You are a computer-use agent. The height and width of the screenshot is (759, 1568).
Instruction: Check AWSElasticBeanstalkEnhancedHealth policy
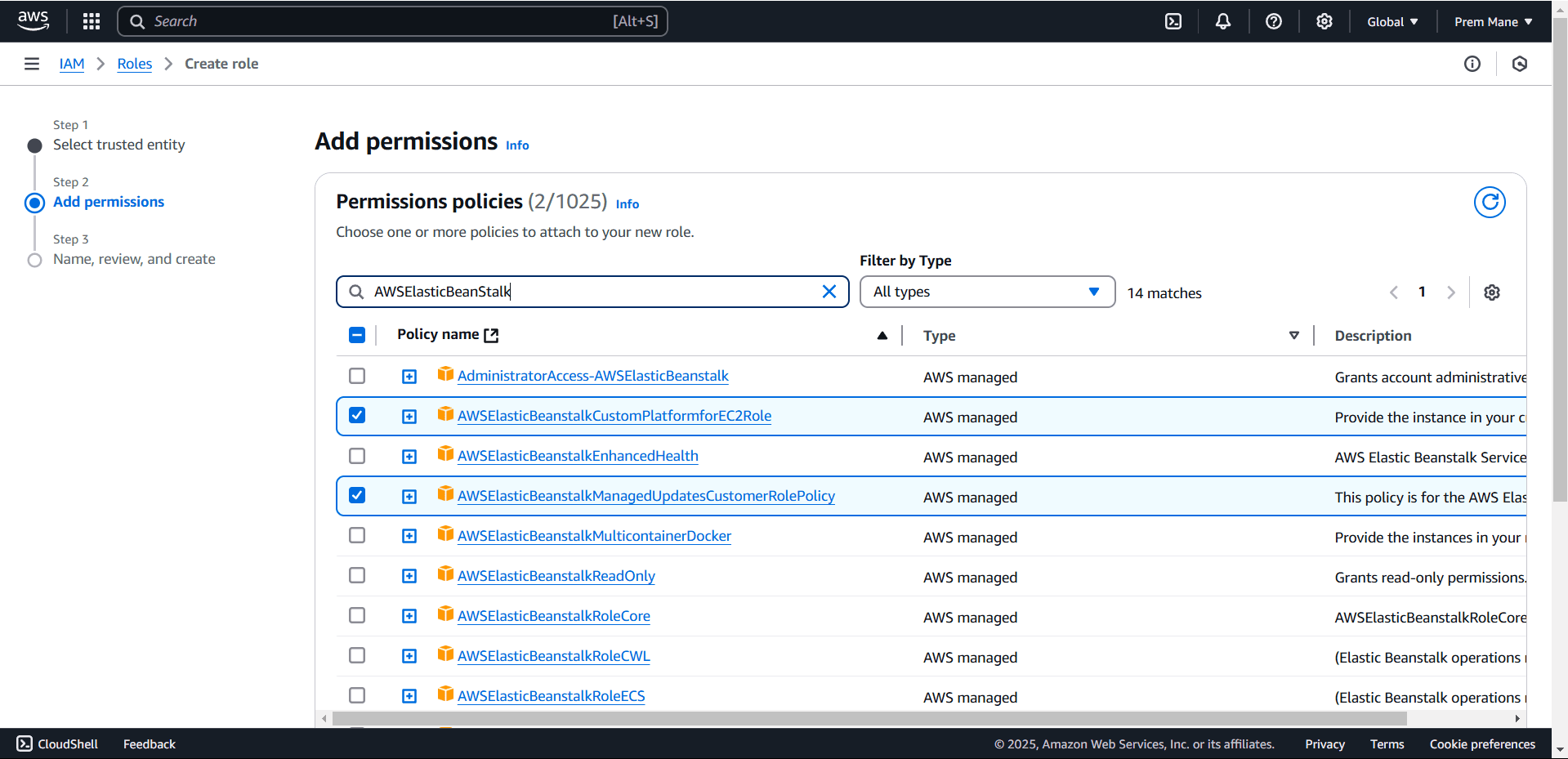pos(357,456)
